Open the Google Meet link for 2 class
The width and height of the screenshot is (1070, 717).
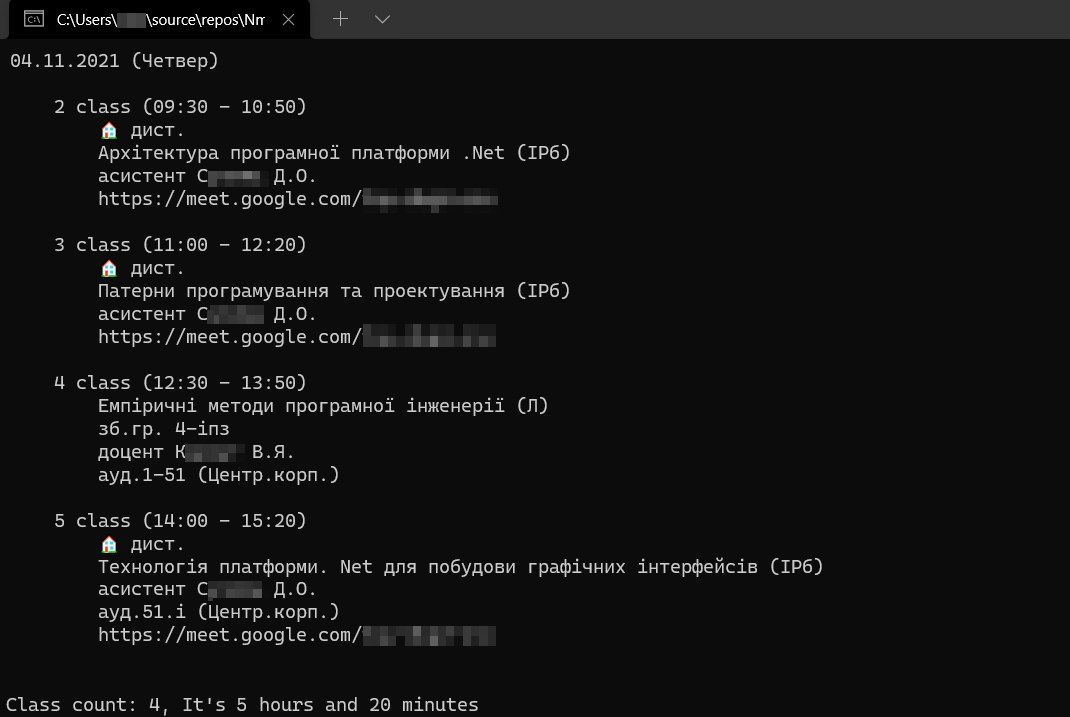(x=298, y=199)
